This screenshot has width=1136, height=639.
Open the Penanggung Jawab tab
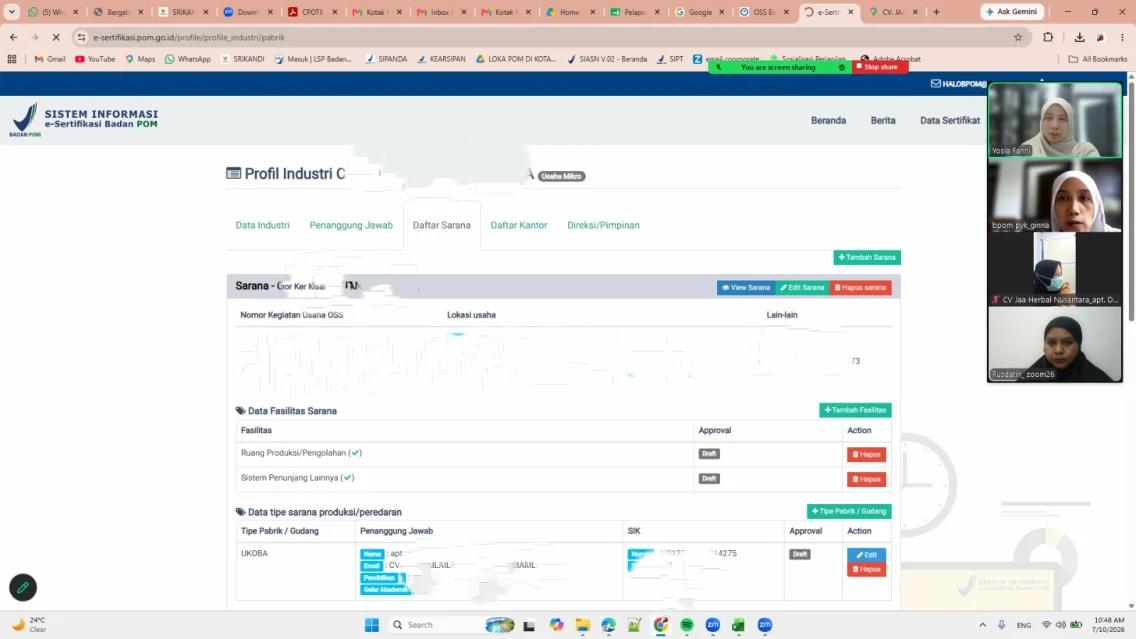pos(351,225)
